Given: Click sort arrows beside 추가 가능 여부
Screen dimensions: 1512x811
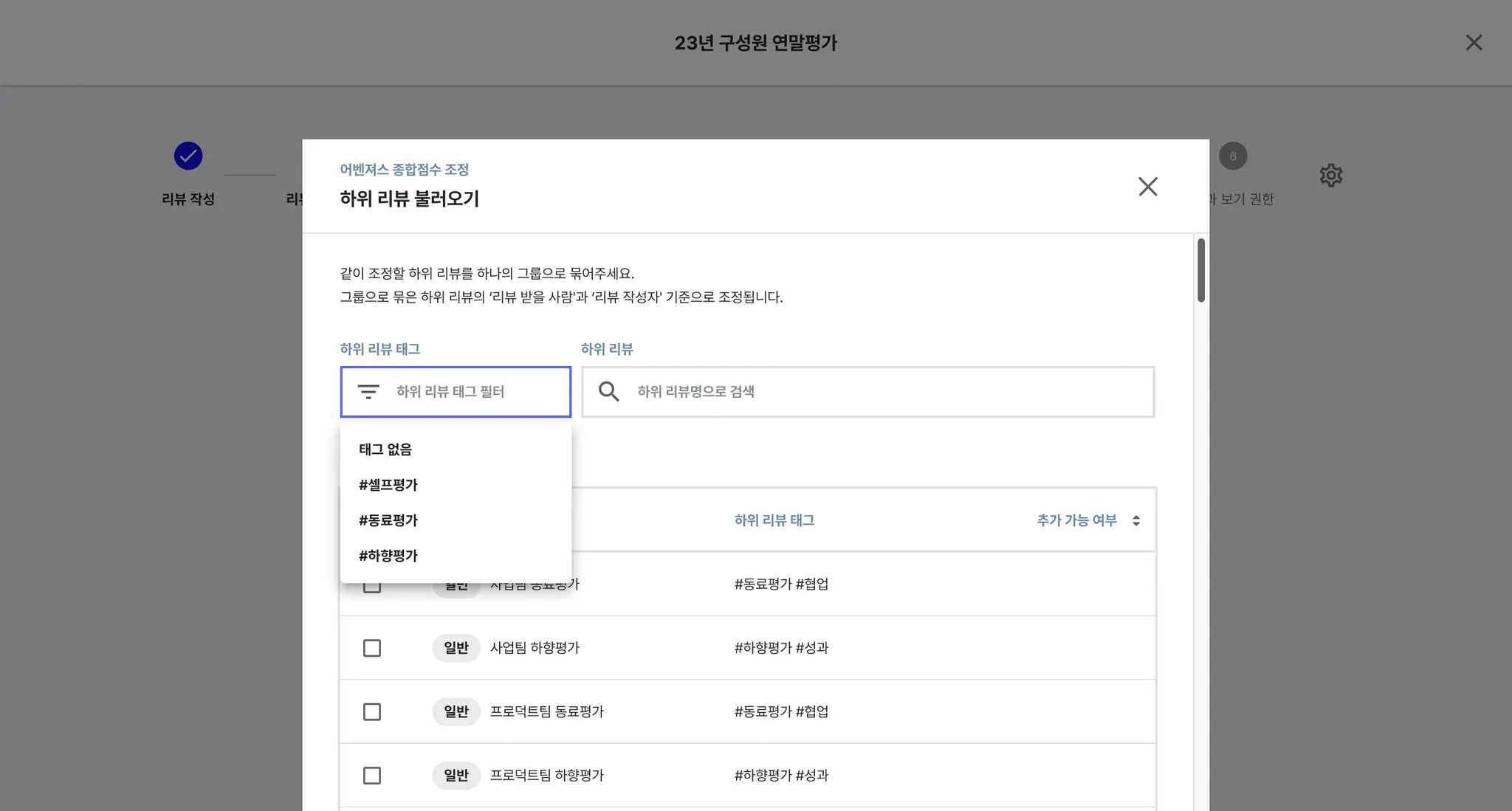Looking at the screenshot, I should (1136, 521).
